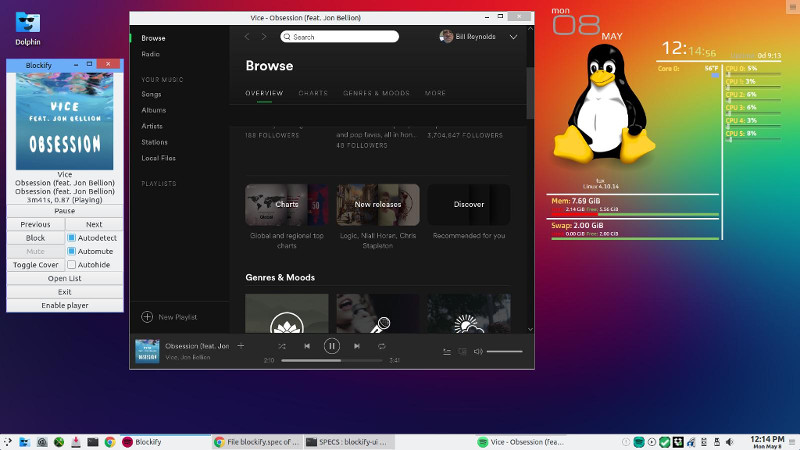Click the Exit button in Blockify

pos(65,292)
